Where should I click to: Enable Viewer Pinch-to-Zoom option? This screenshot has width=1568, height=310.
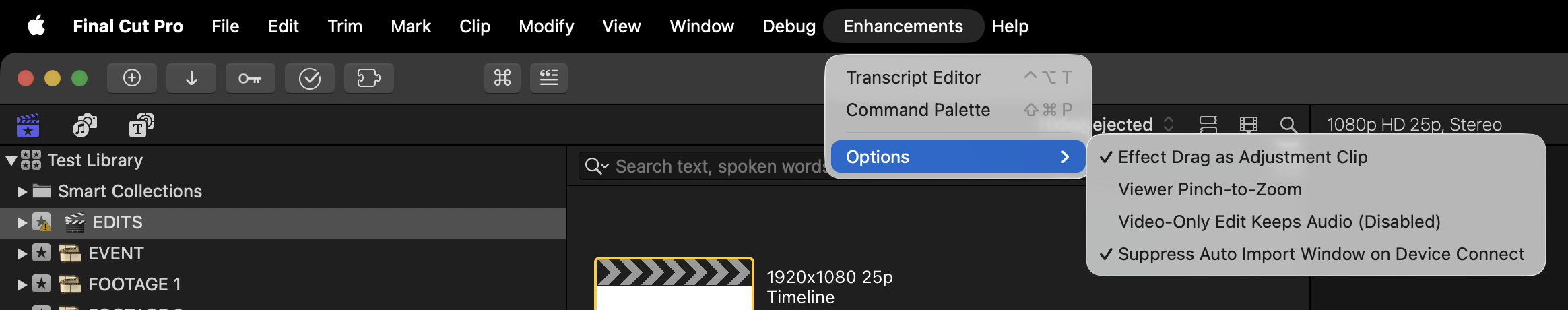click(x=1210, y=189)
